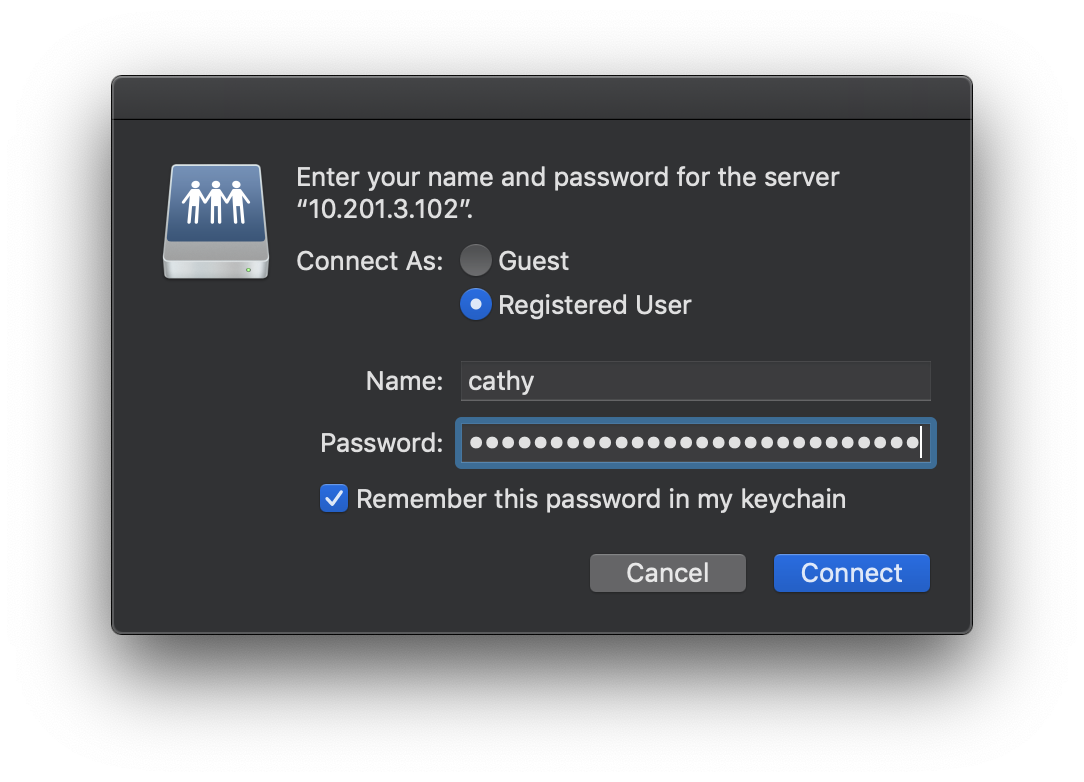Click the "Connect As:" label
Image resolution: width=1084 pixels, height=782 pixels.
(369, 261)
